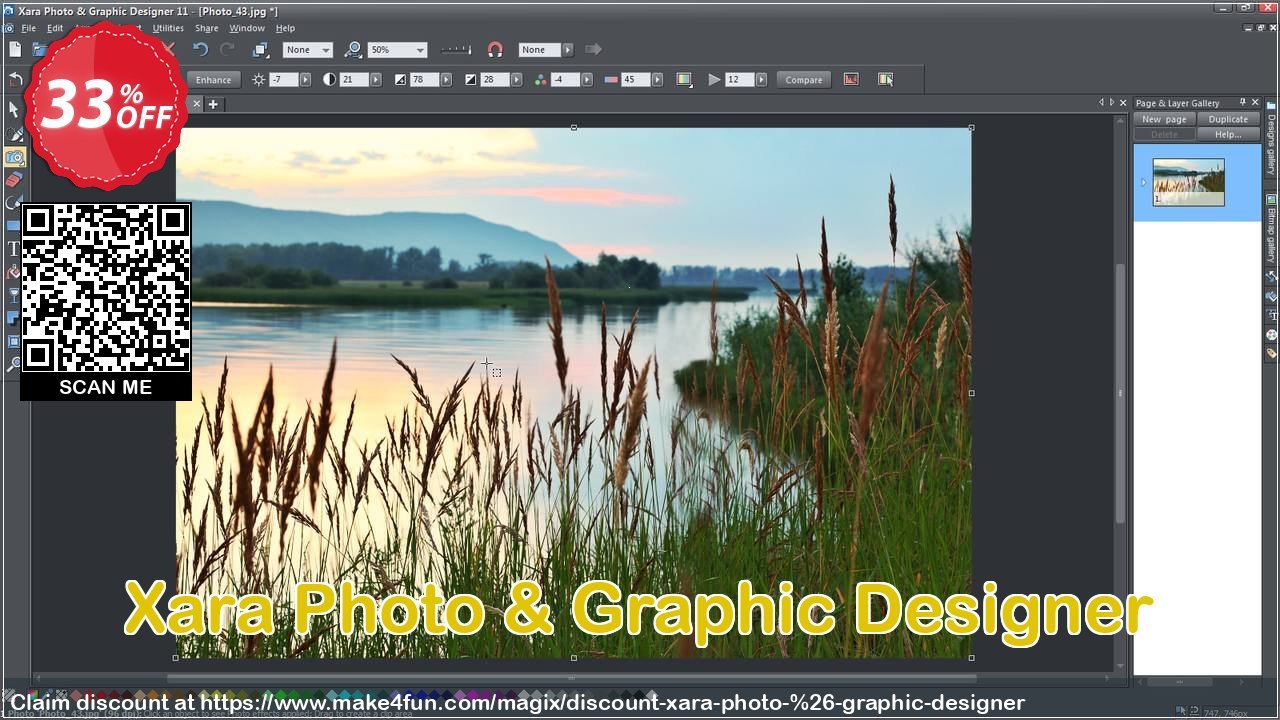Select the Text tool
The width and height of the screenshot is (1280, 720).
12,249
